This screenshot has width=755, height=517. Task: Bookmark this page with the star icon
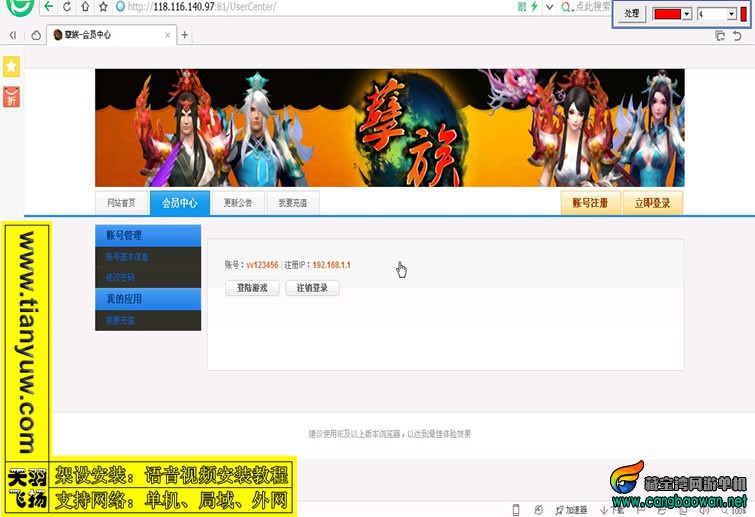[x=103, y=7]
